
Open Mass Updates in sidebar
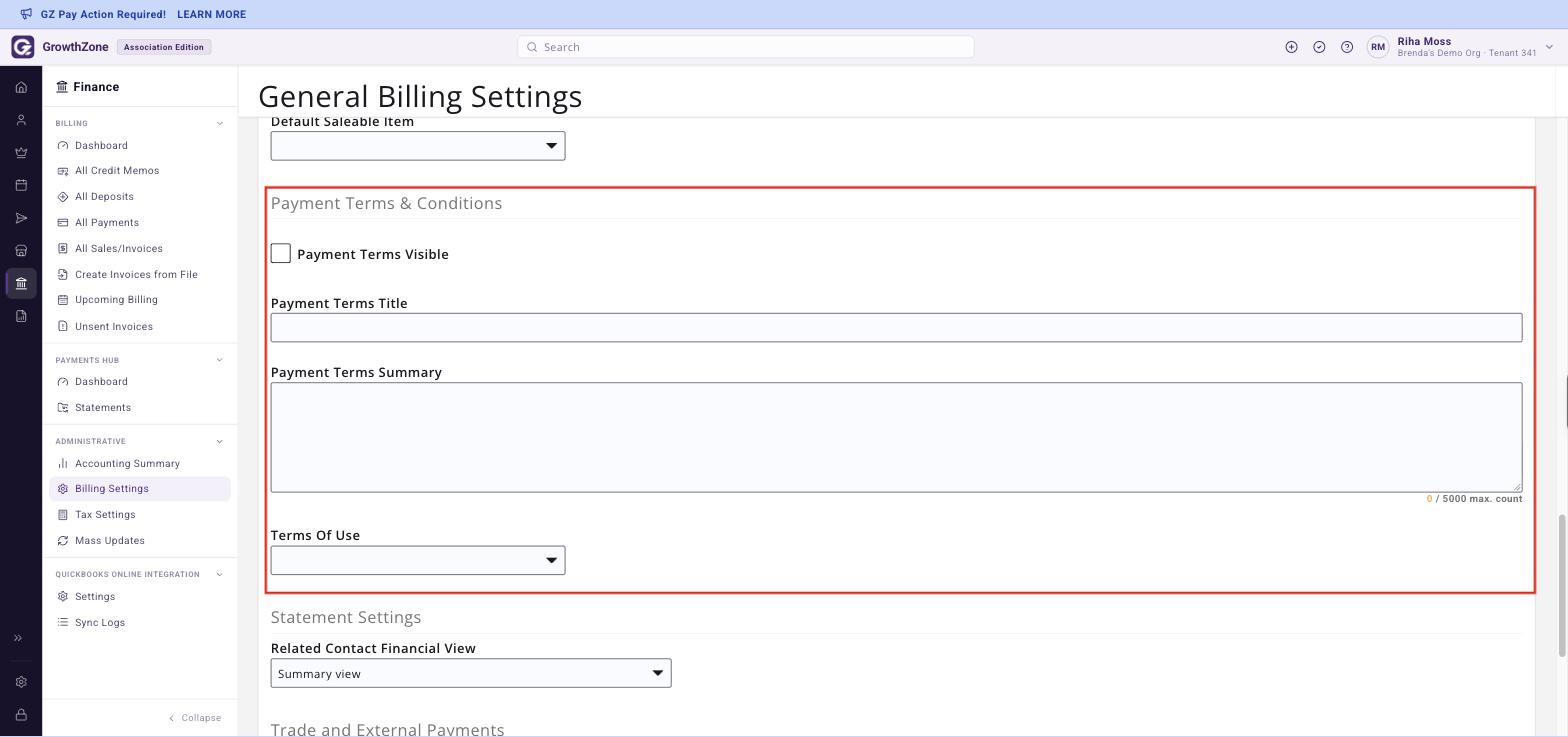click(110, 541)
